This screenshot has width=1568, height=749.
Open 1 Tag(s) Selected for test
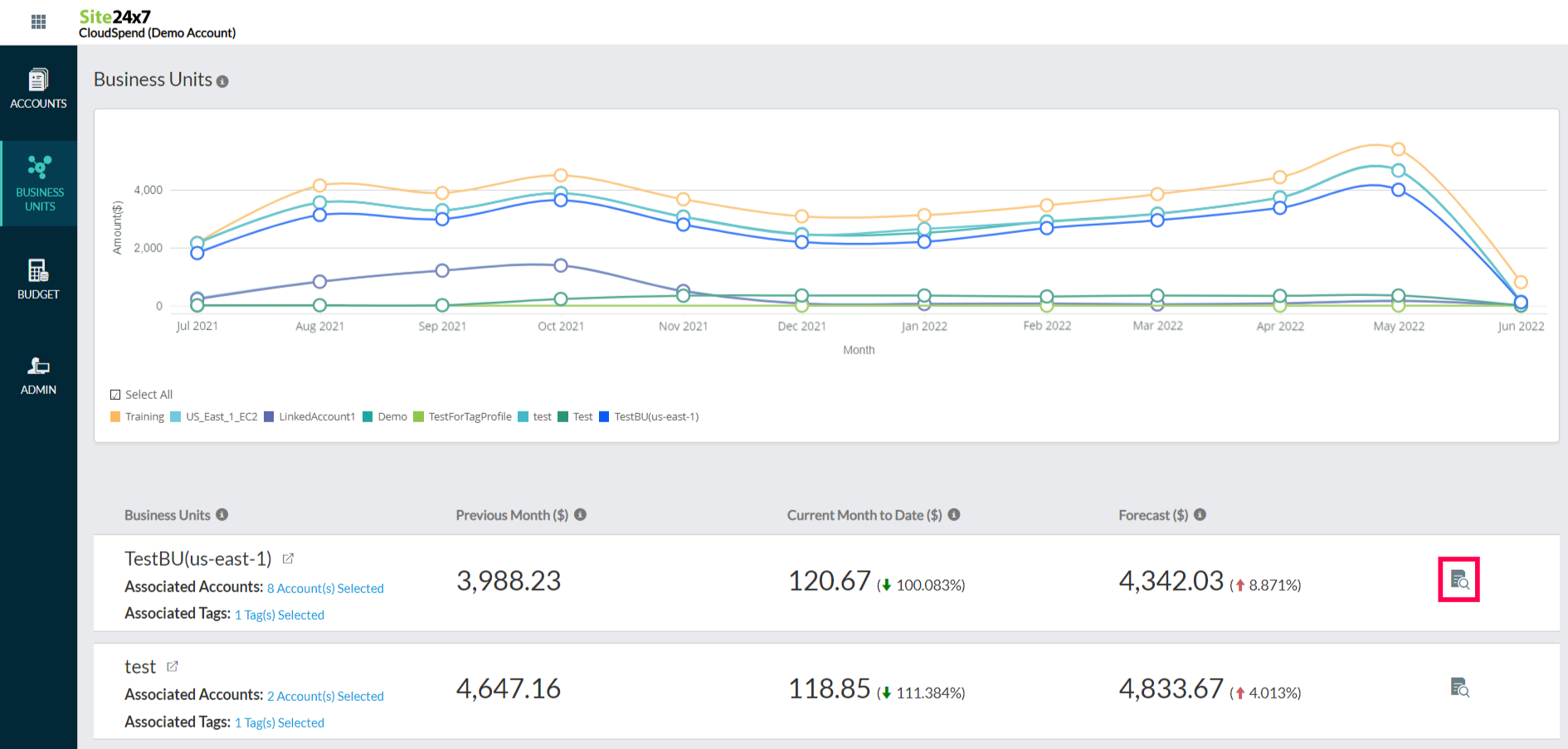click(x=280, y=722)
